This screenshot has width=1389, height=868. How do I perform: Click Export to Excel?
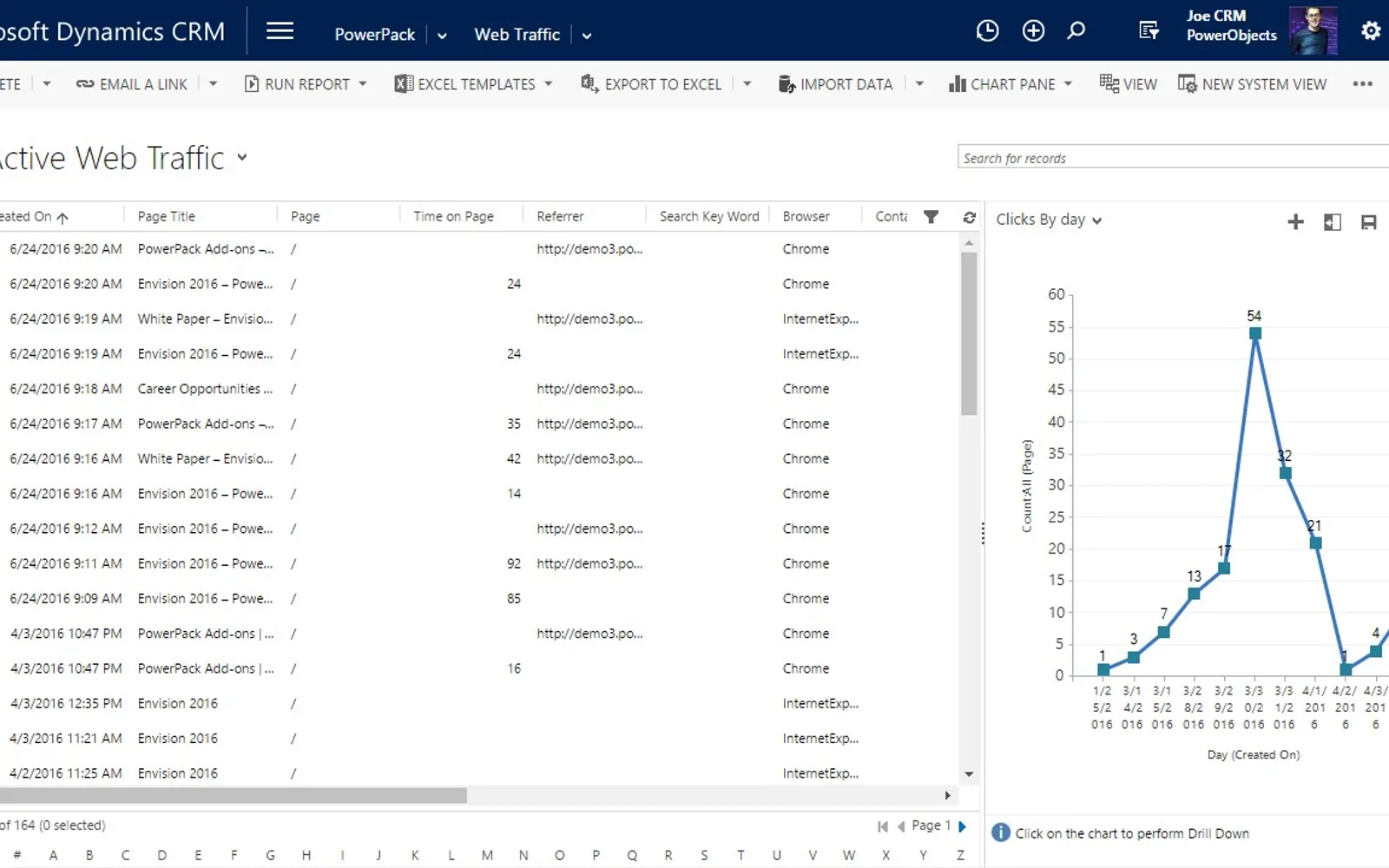click(651, 84)
